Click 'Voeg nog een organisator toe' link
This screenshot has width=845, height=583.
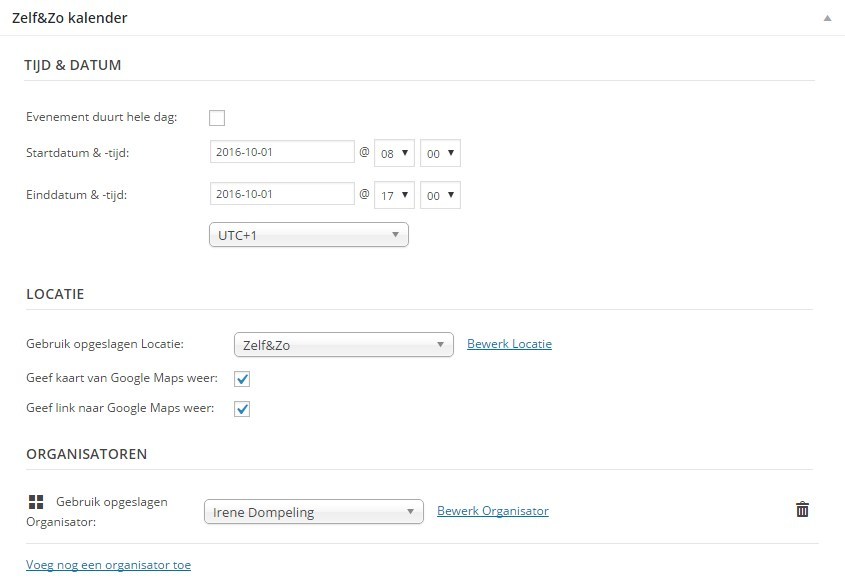click(108, 565)
